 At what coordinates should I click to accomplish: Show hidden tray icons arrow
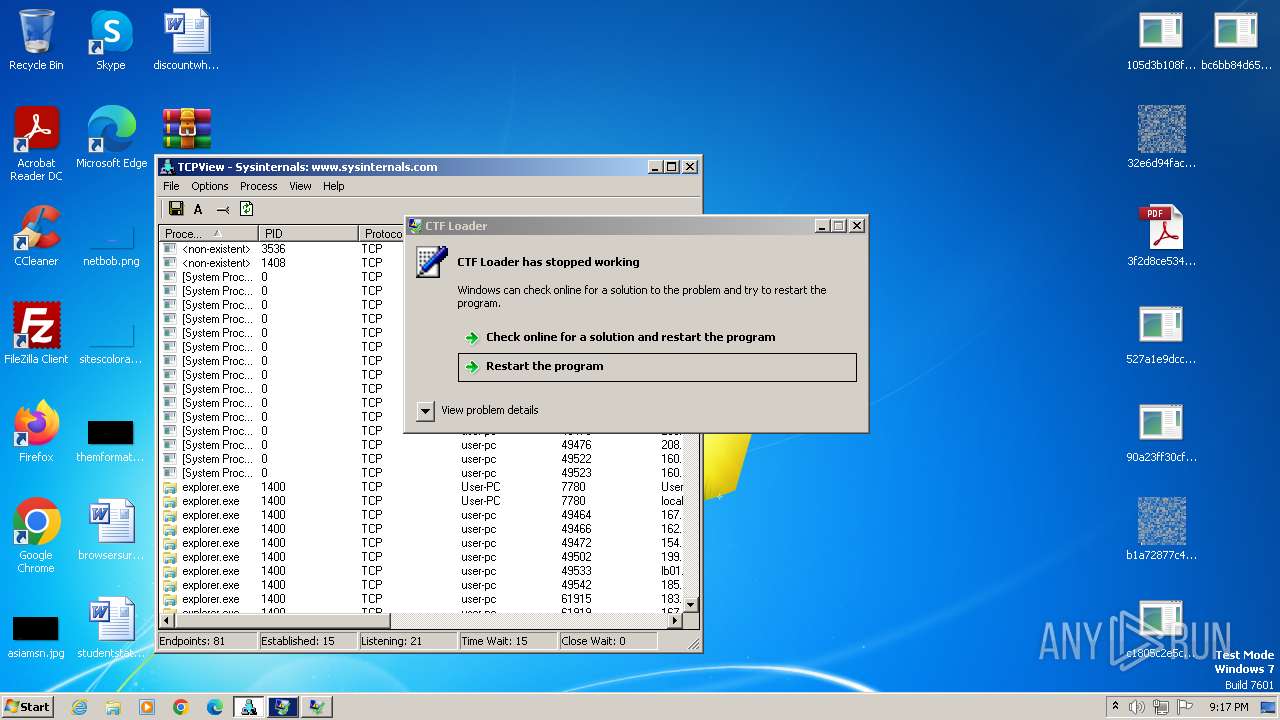pyautogui.click(x=1115, y=706)
